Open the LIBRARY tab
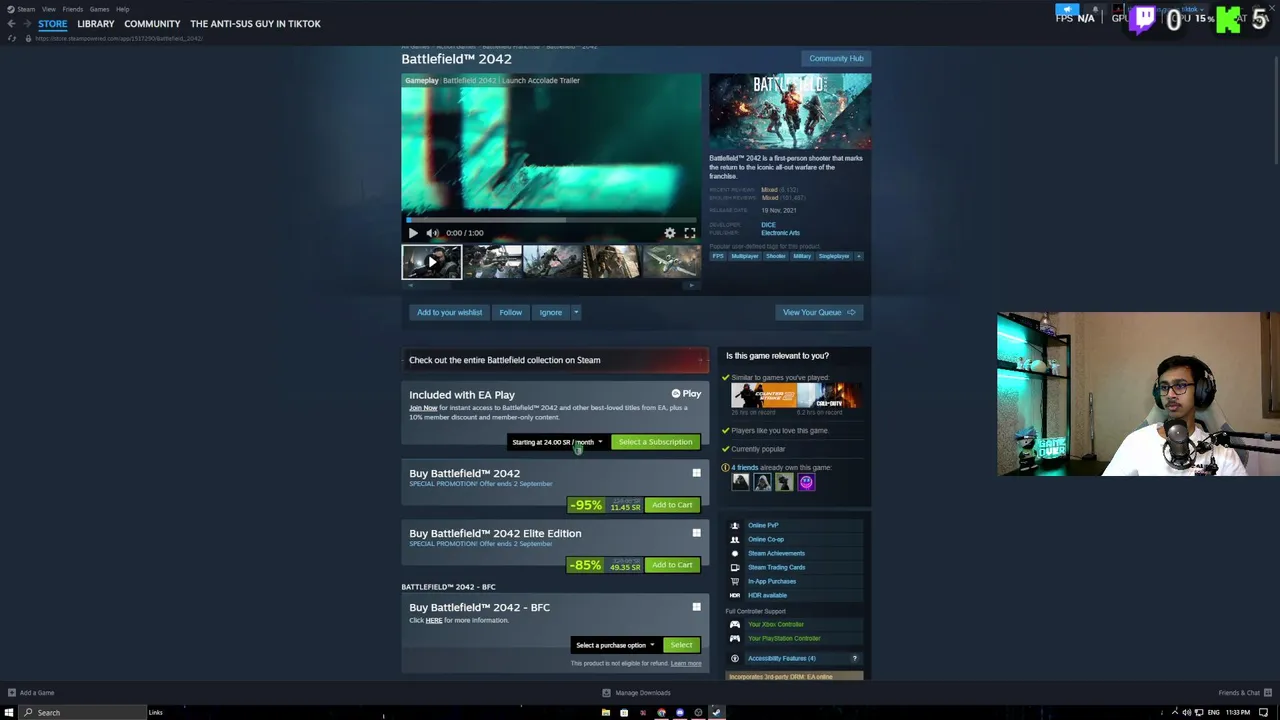1280x720 pixels. pos(96,24)
